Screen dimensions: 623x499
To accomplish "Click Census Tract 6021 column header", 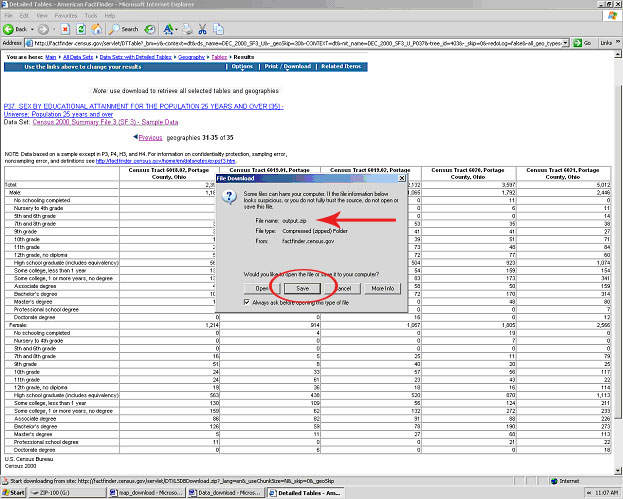I will click(563, 173).
